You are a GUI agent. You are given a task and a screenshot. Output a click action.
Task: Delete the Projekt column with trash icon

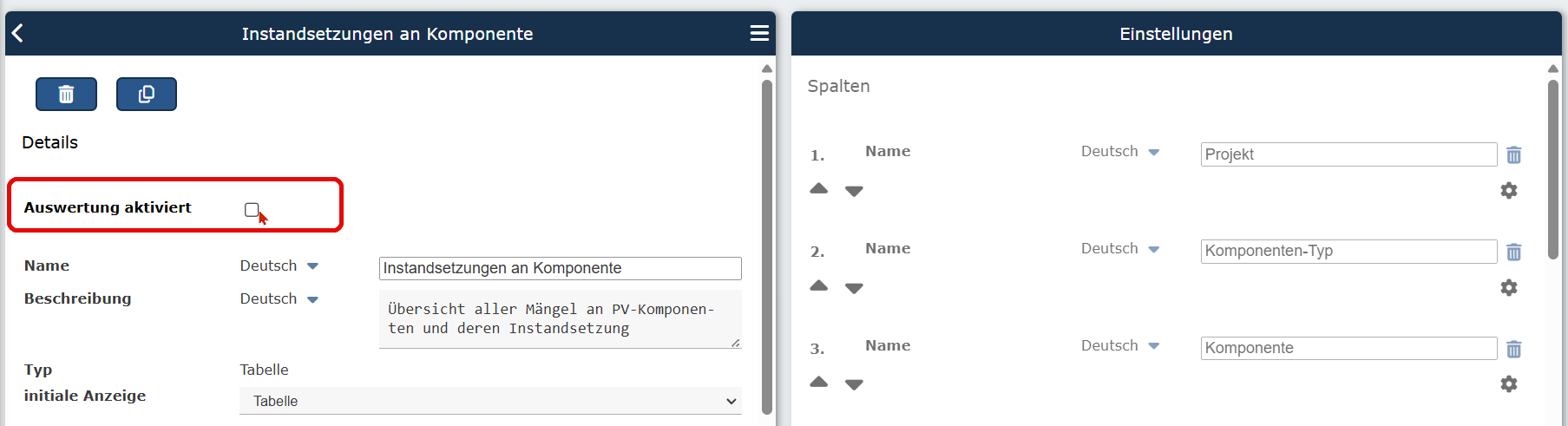point(1513,154)
